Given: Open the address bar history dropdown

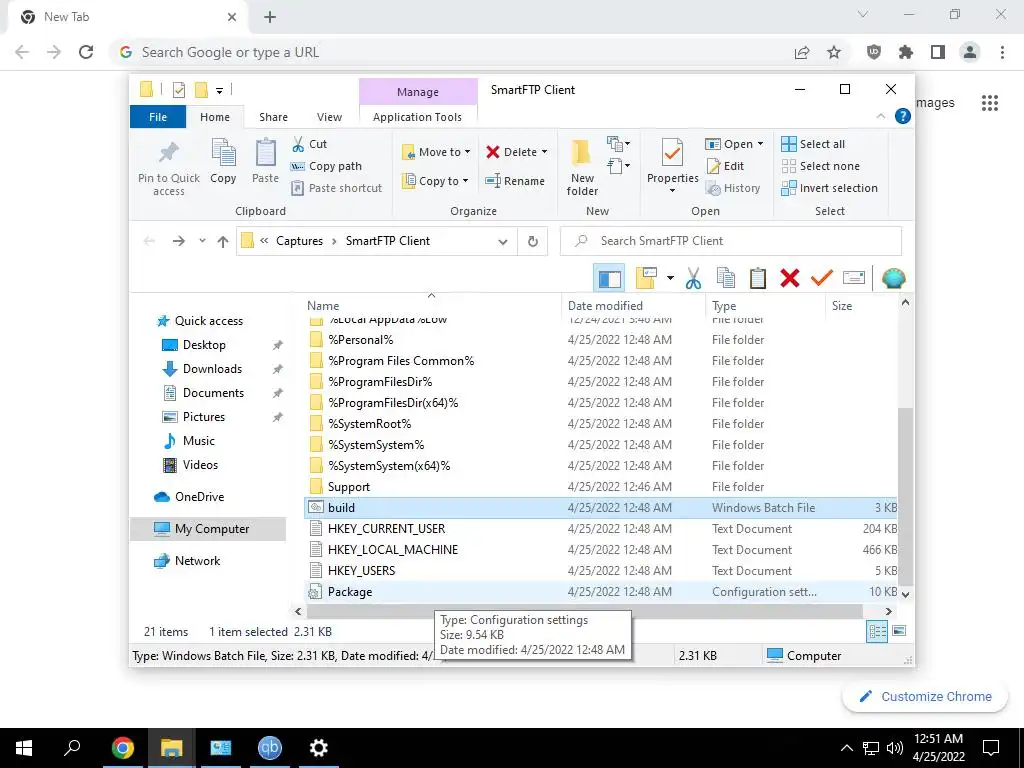Looking at the screenshot, I should (x=503, y=242).
